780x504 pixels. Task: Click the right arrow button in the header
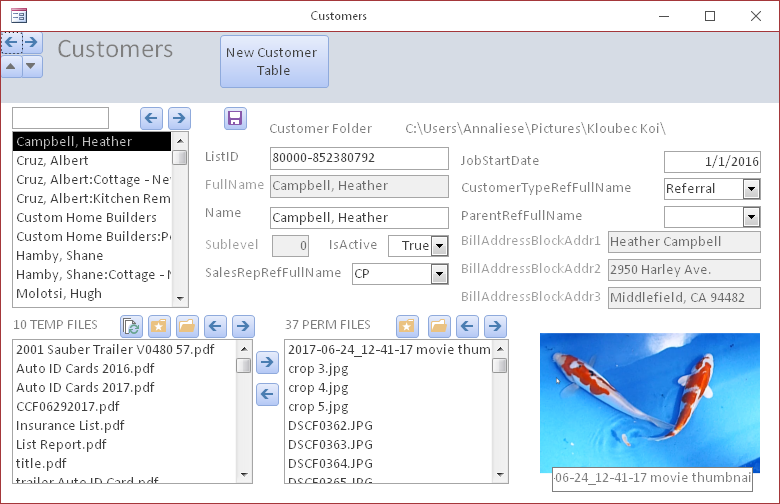(x=32, y=43)
